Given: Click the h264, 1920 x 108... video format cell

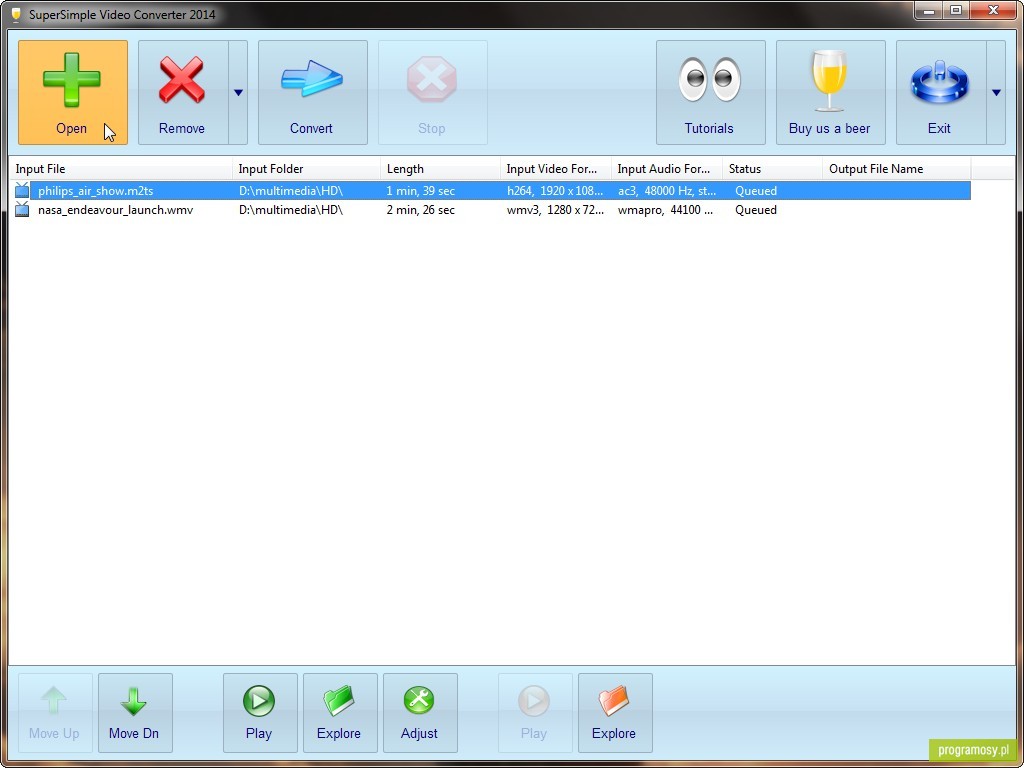Looking at the screenshot, I should pos(555,191).
